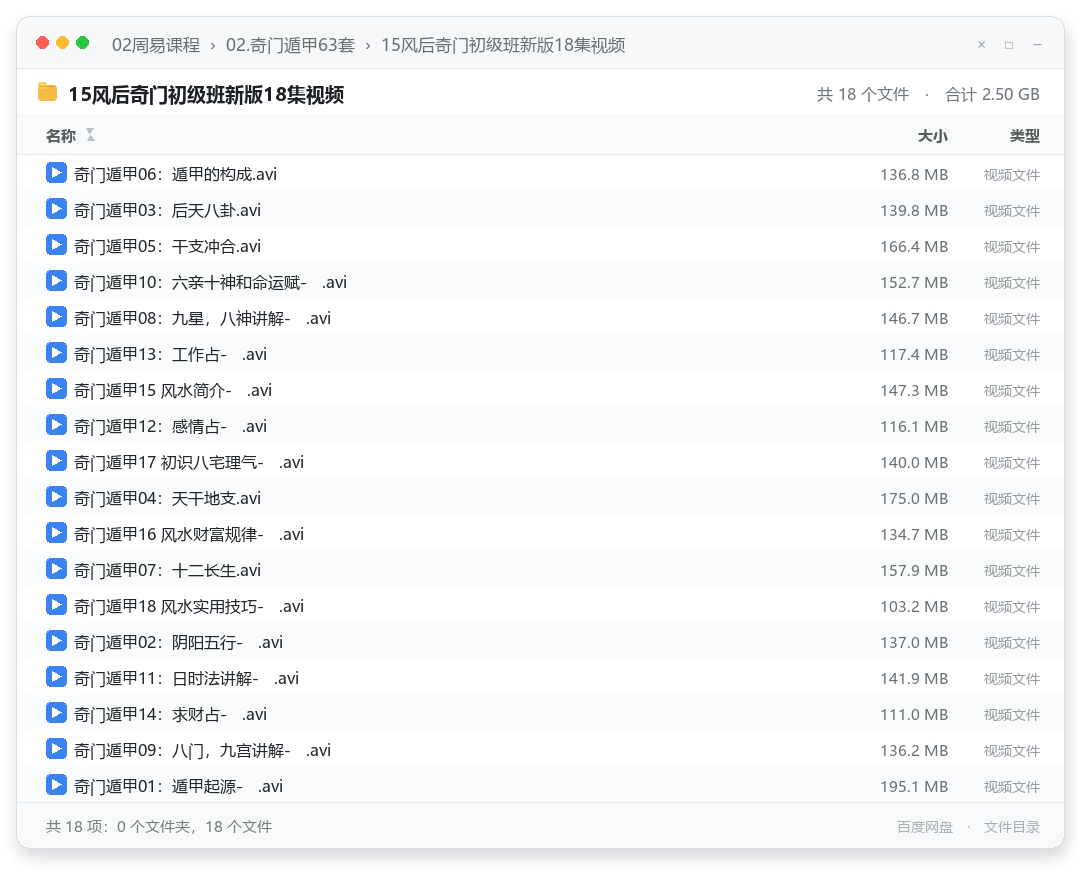Select file 奇门遁甲18 风水实用技巧
Screen dimensions: 1080x872
click(x=540, y=605)
